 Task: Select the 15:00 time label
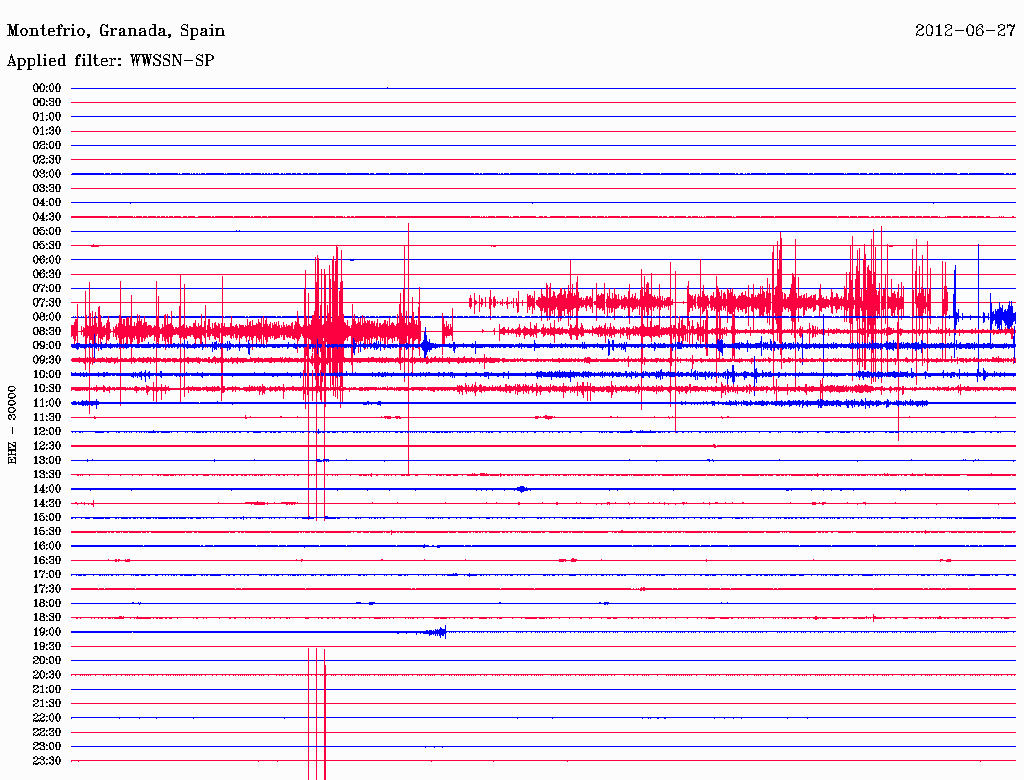pos(47,517)
